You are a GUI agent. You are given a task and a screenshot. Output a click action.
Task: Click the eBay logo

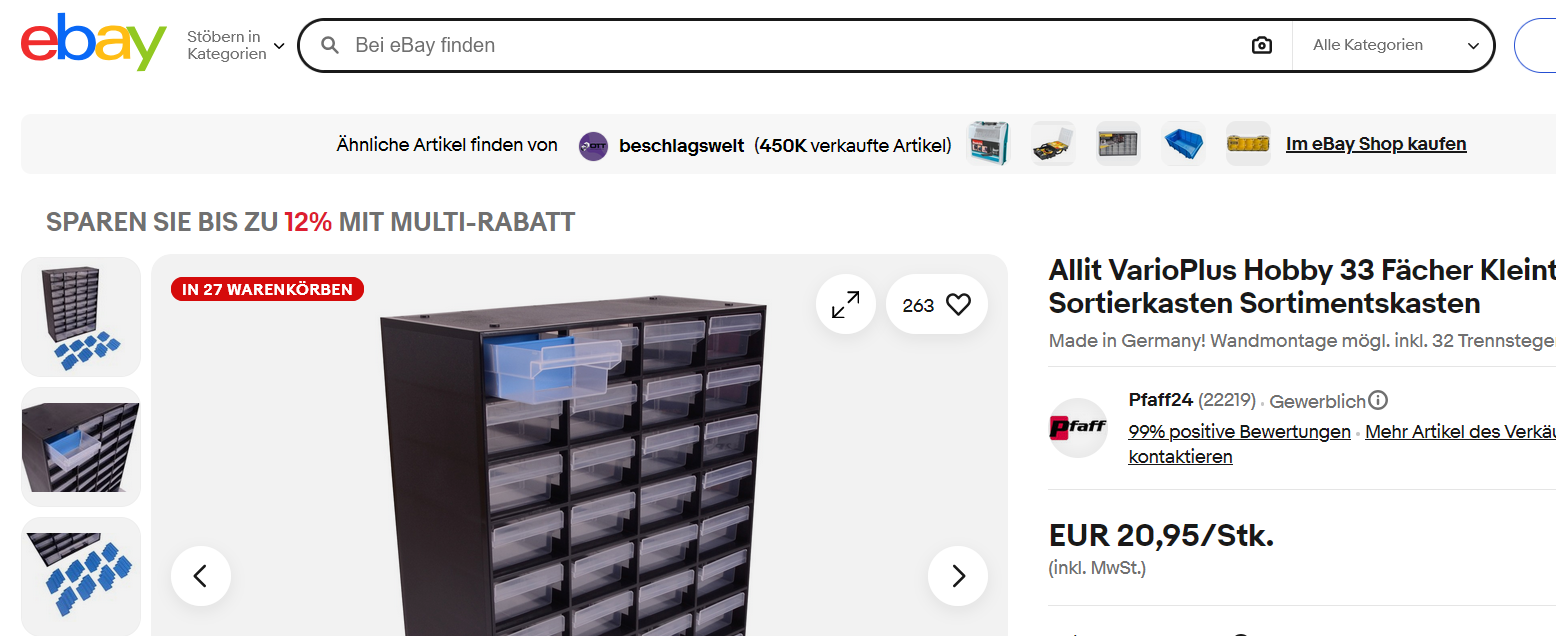pos(93,43)
